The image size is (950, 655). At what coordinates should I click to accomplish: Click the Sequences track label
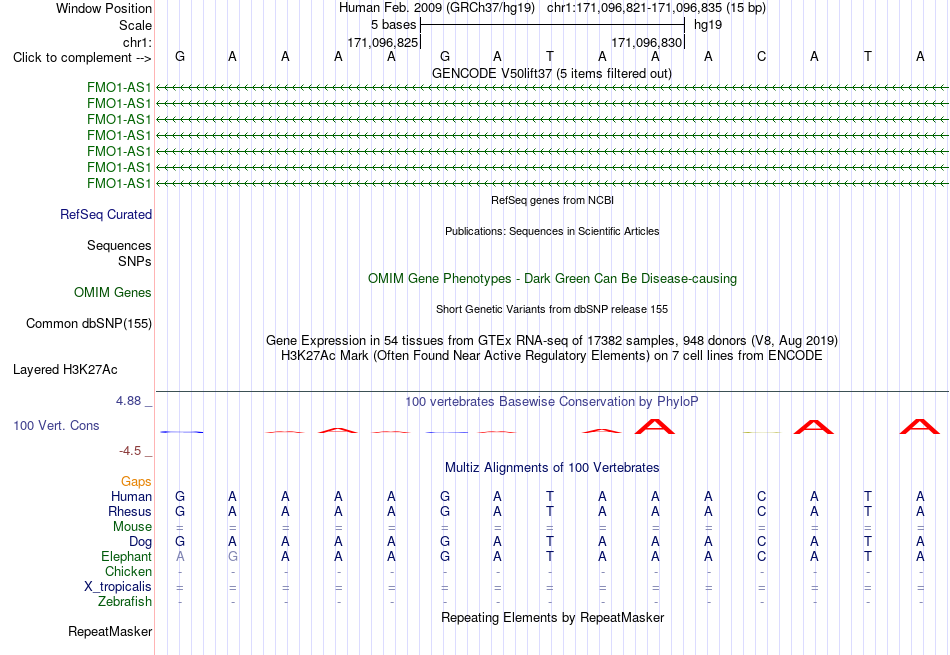click(x=119, y=245)
